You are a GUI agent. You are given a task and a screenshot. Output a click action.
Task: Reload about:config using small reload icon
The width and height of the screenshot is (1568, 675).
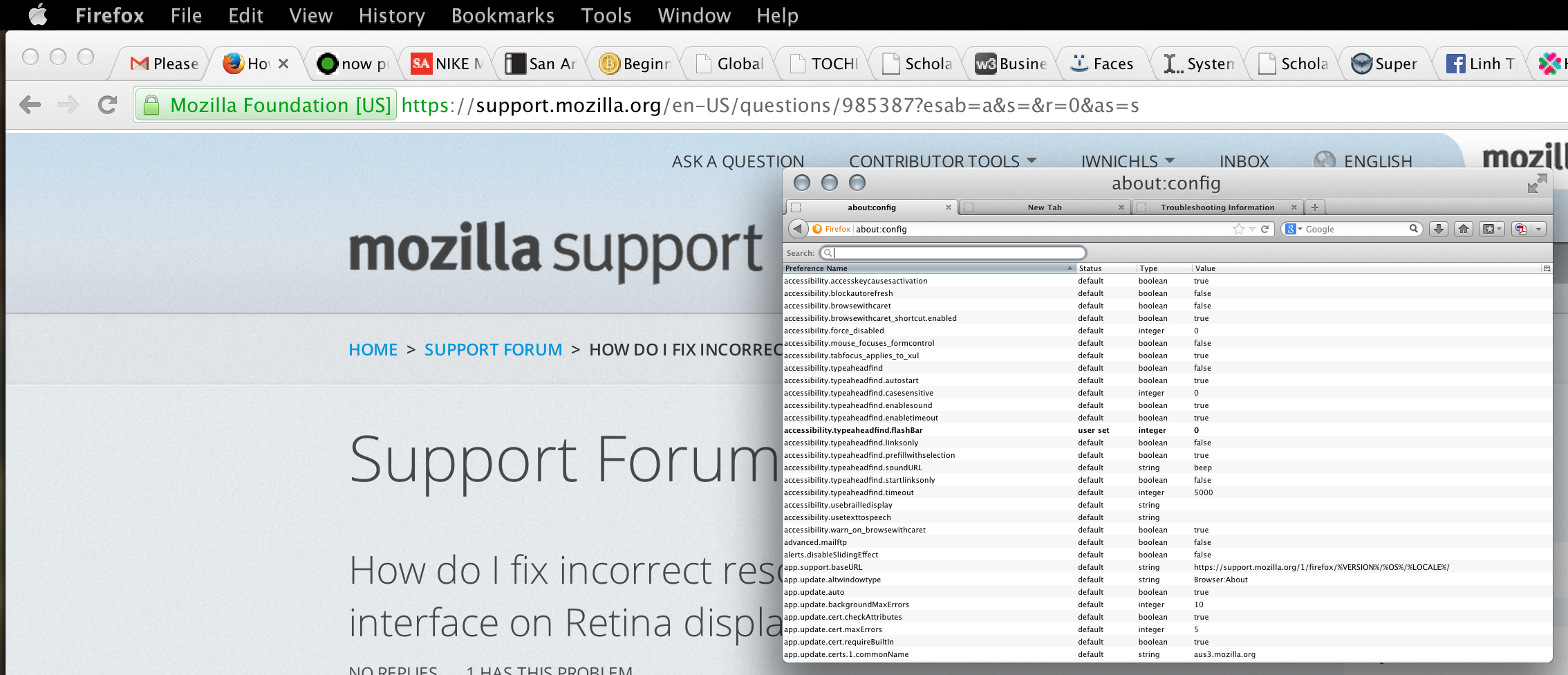click(1265, 229)
